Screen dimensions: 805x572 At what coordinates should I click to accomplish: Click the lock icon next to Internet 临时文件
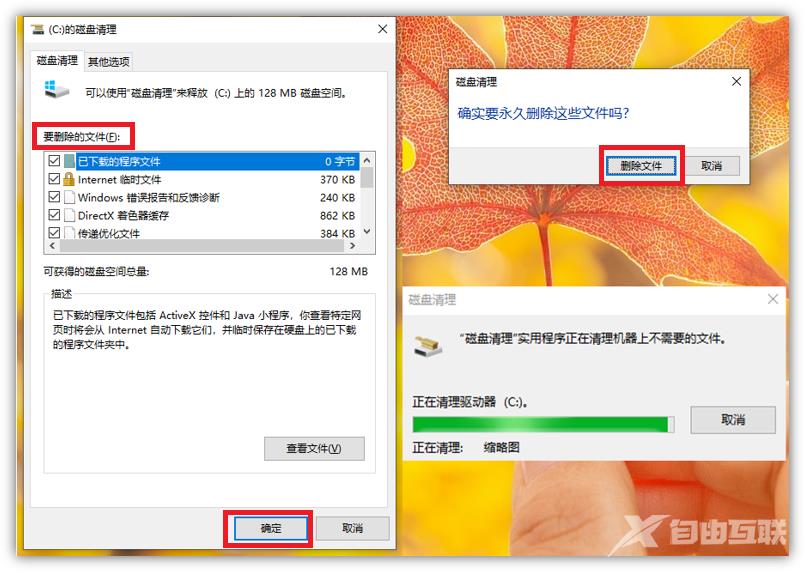pyautogui.click(x=69, y=179)
